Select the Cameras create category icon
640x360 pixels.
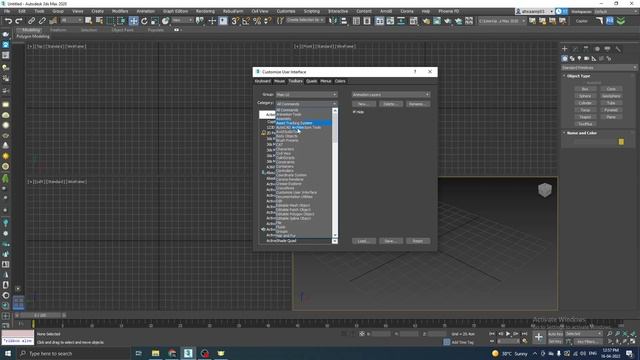click(587, 59)
